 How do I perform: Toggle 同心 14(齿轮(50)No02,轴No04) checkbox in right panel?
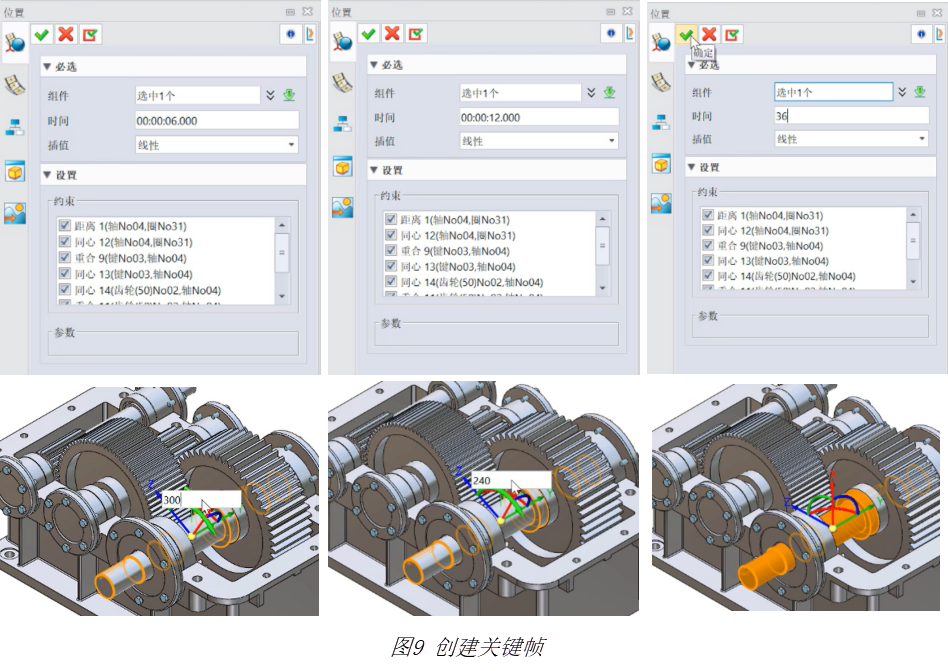[x=708, y=276]
